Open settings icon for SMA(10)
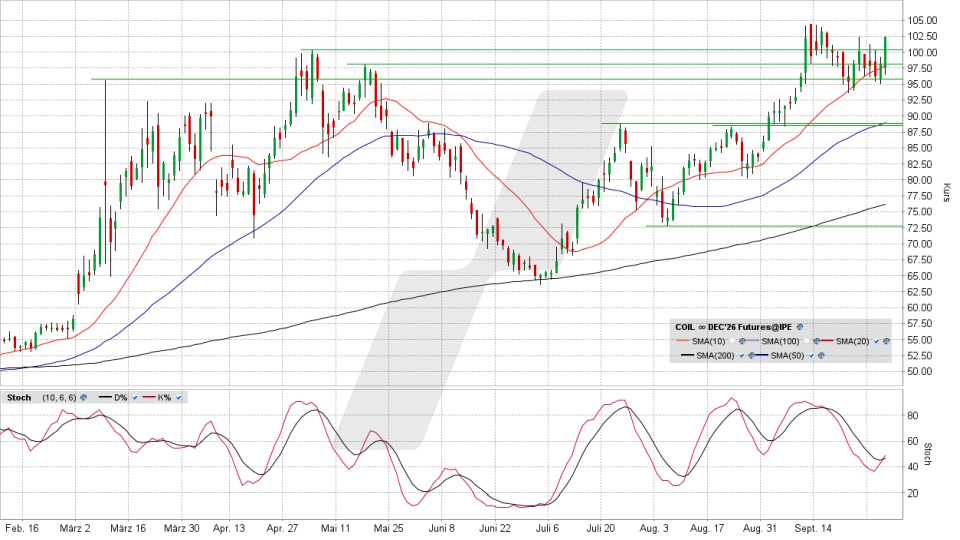Image resolution: width=960 pixels, height=540 pixels. pos(742,341)
